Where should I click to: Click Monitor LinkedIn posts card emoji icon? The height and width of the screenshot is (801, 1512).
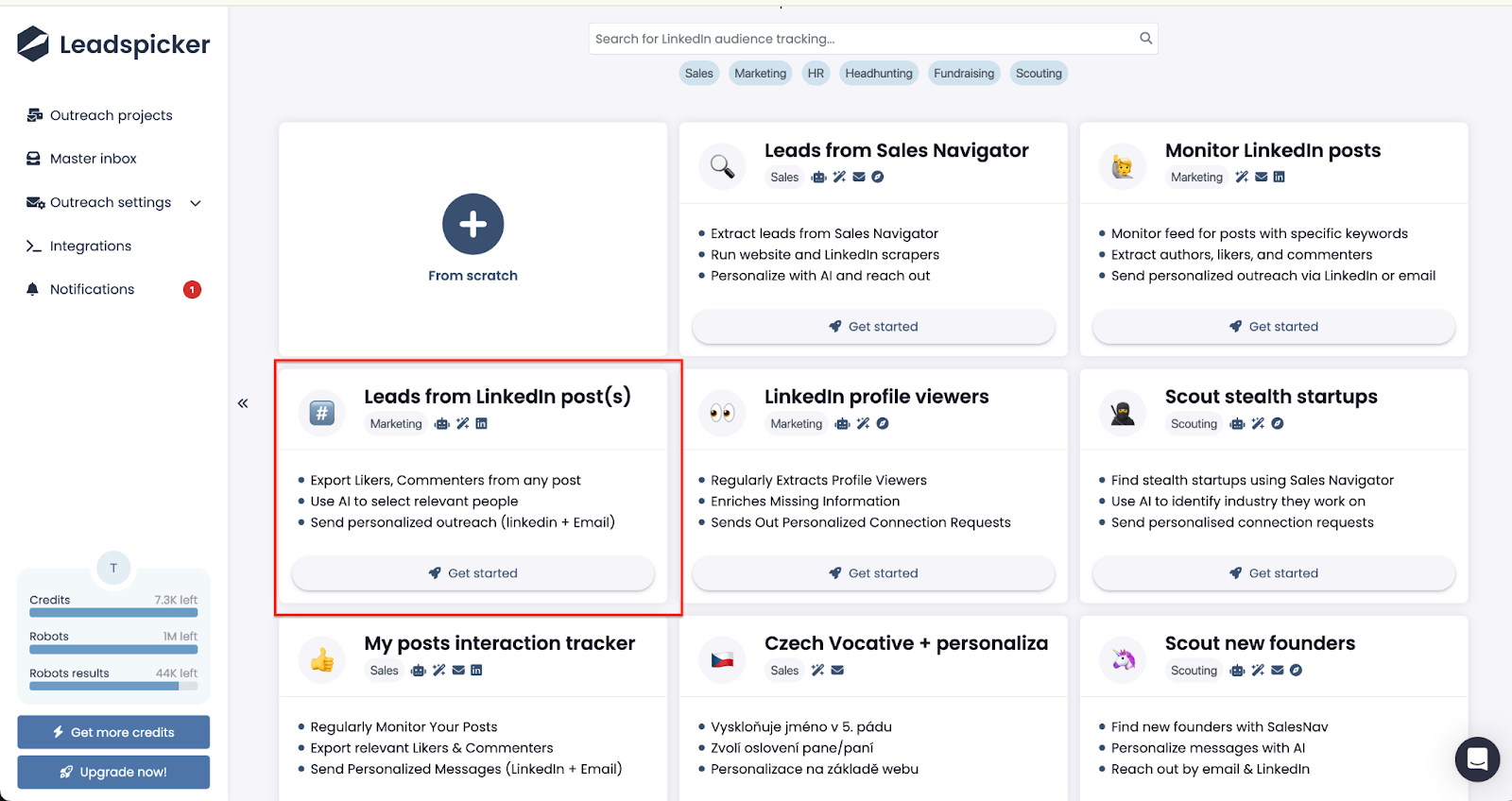click(1123, 166)
